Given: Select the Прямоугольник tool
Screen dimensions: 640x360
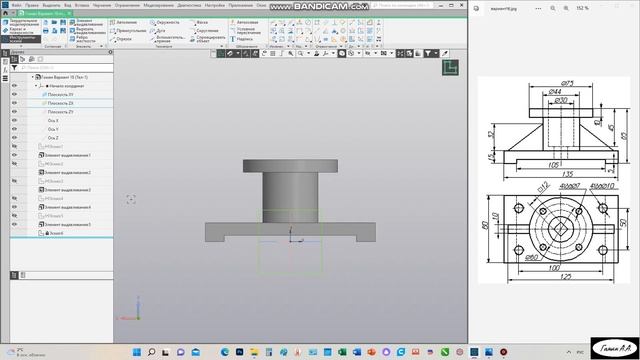Looking at the screenshot, I should point(128,31).
